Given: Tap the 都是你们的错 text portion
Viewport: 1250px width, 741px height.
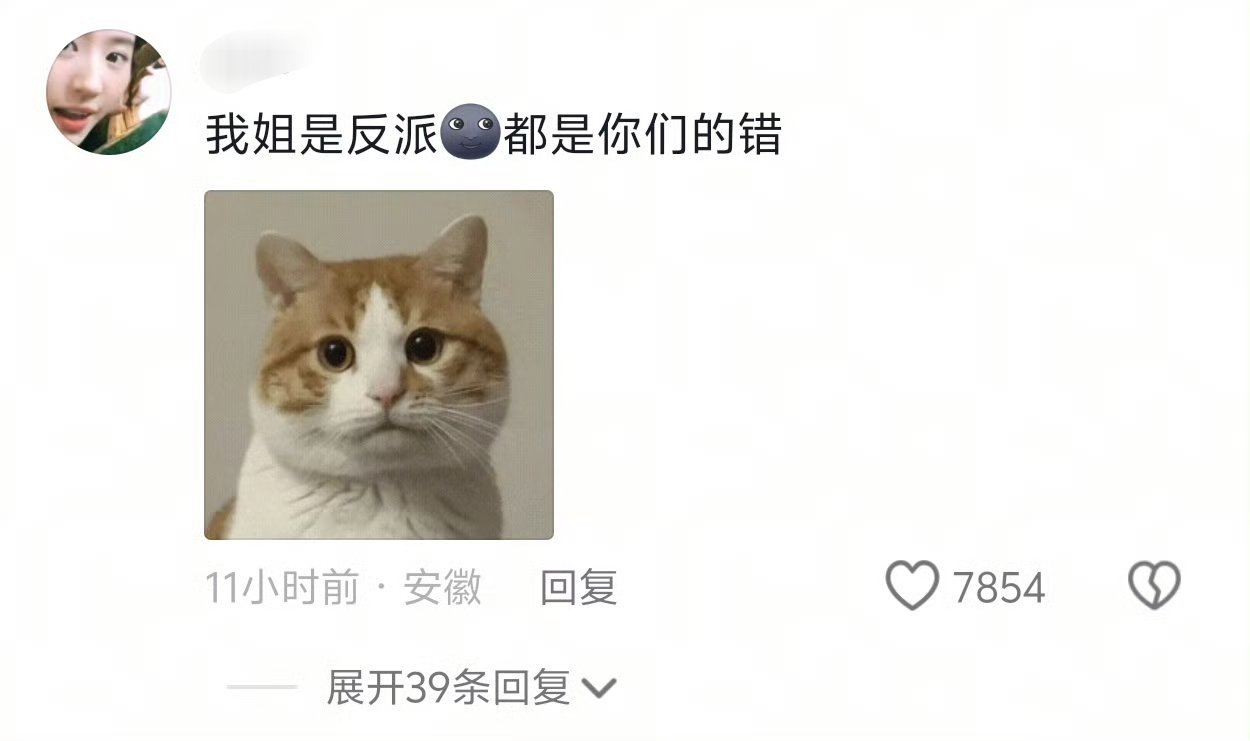Looking at the screenshot, I should click(642, 135).
